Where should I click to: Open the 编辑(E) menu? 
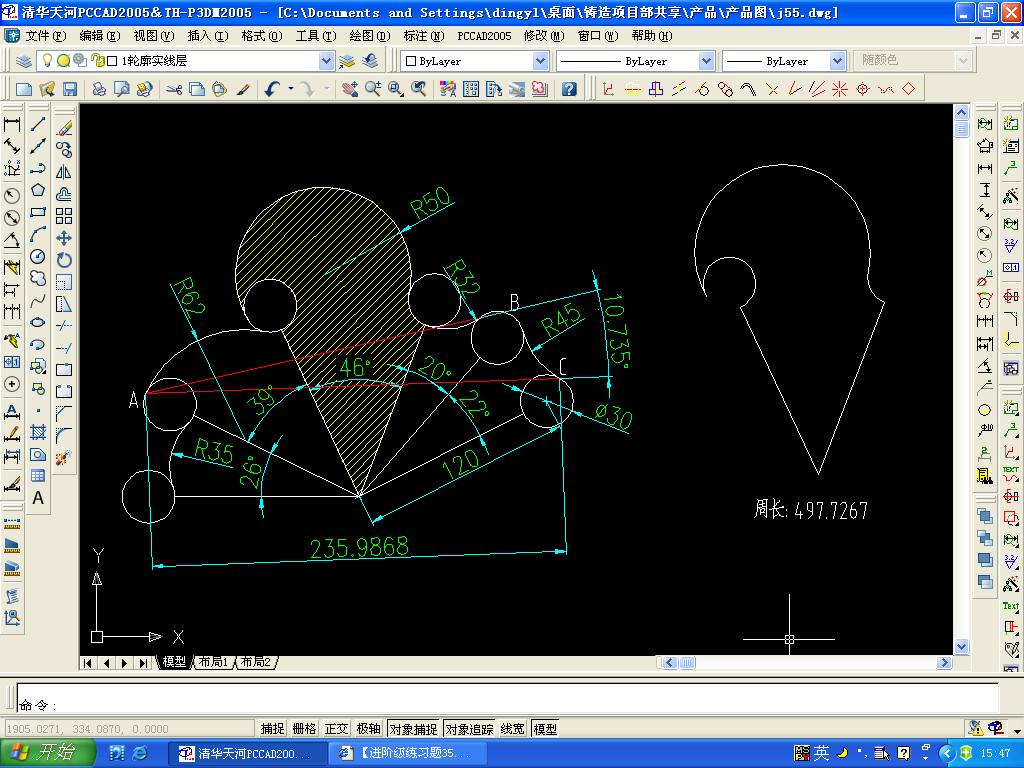point(99,36)
